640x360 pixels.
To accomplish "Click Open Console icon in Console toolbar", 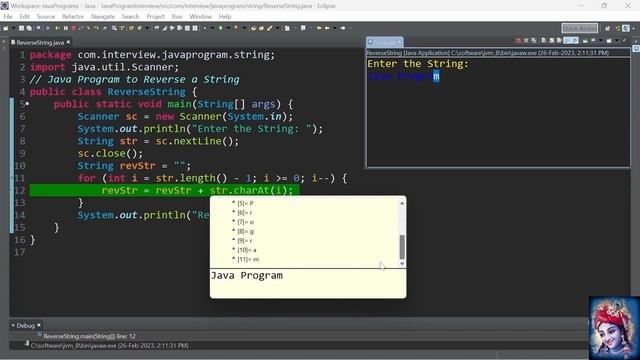I will coord(609,40).
